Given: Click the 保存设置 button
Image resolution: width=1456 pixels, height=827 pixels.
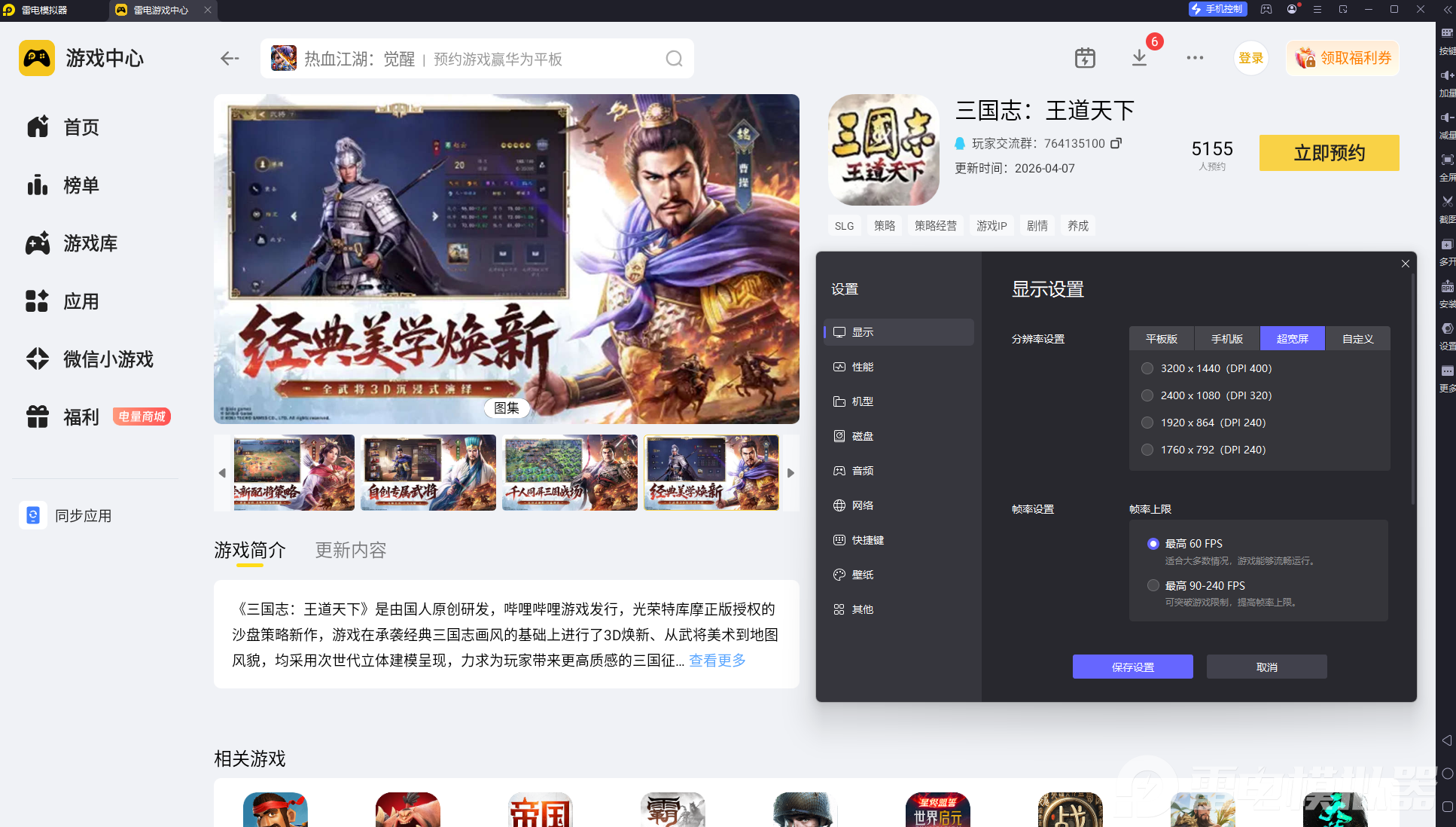Looking at the screenshot, I should pos(1132,667).
